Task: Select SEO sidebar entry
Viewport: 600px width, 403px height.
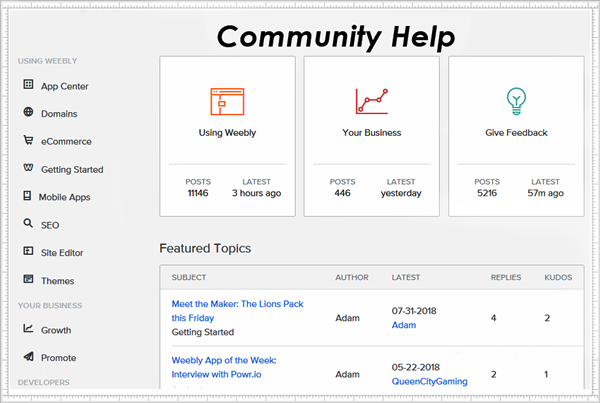Action: (x=50, y=225)
